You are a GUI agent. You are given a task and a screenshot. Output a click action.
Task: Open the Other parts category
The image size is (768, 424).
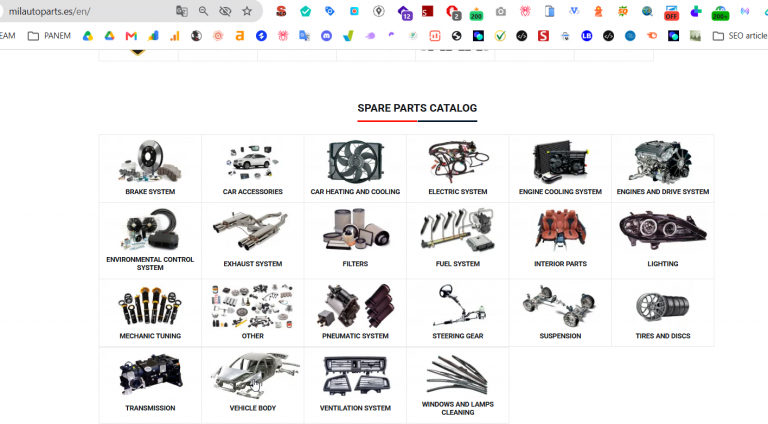[x=253, y=313]
